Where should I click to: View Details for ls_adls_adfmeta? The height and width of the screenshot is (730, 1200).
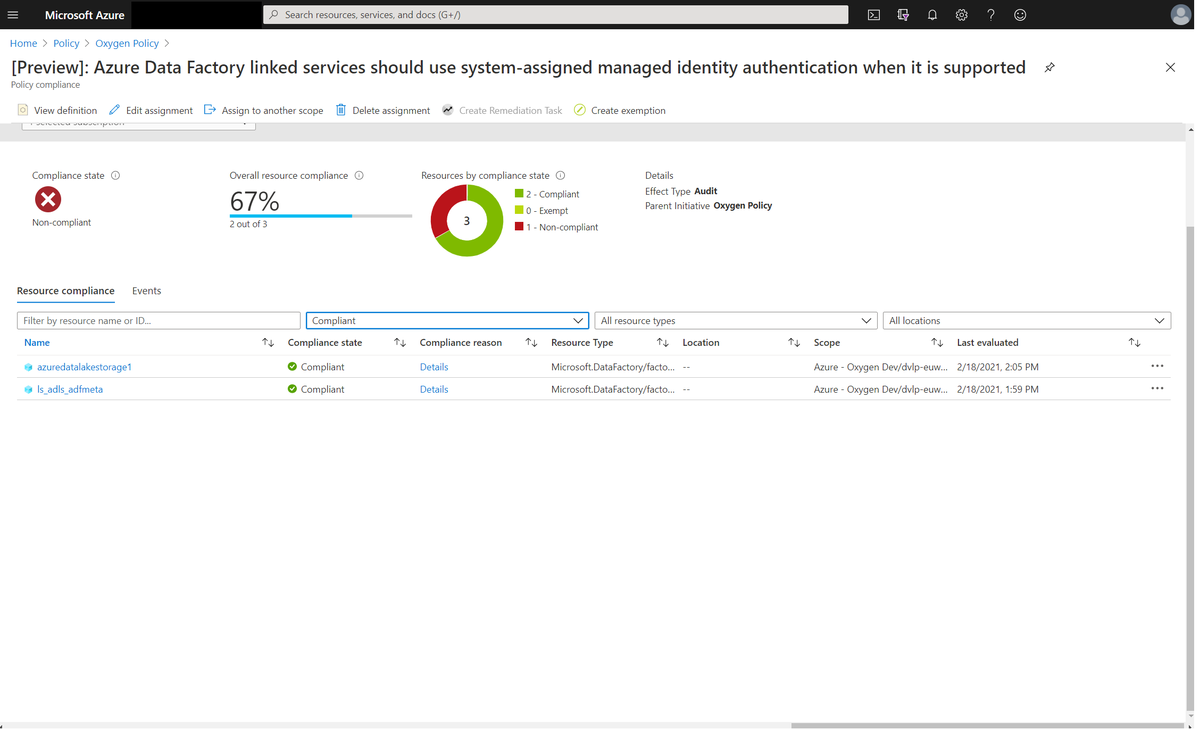tap(434, 390)
